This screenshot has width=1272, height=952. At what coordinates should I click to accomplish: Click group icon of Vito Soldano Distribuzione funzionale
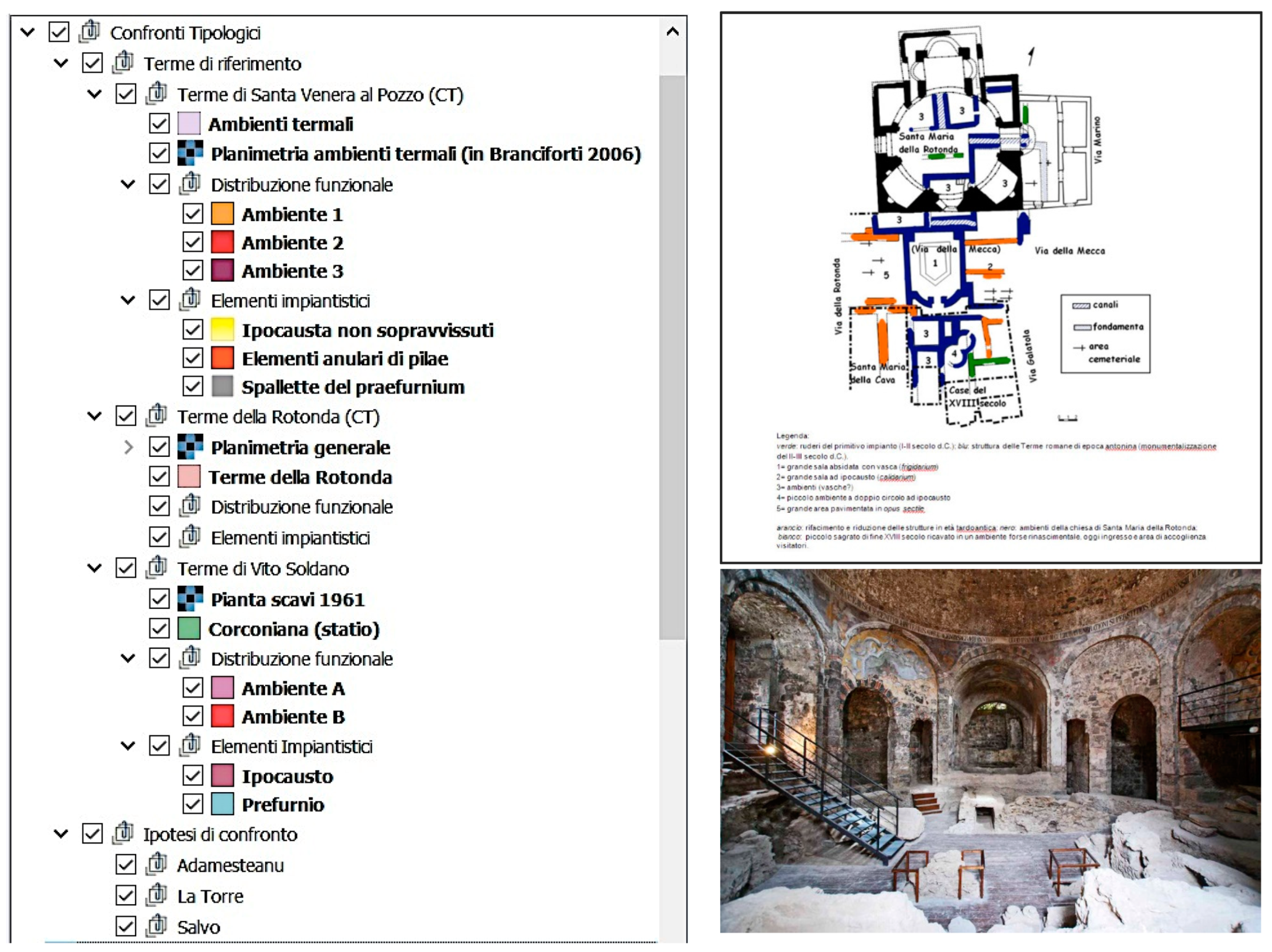click(x=189, y=658)
